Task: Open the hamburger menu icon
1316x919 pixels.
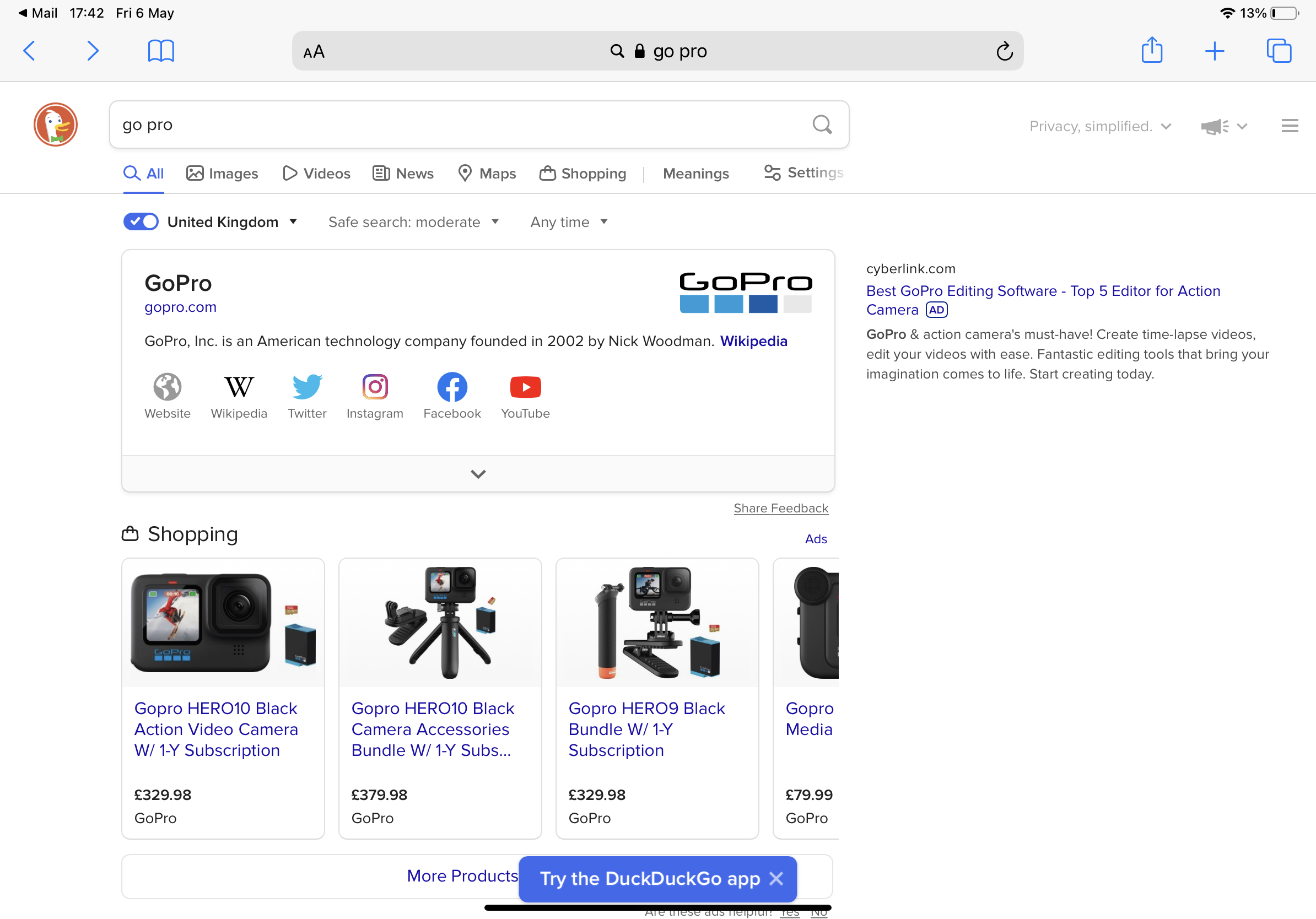Action: pos(1290,126)
